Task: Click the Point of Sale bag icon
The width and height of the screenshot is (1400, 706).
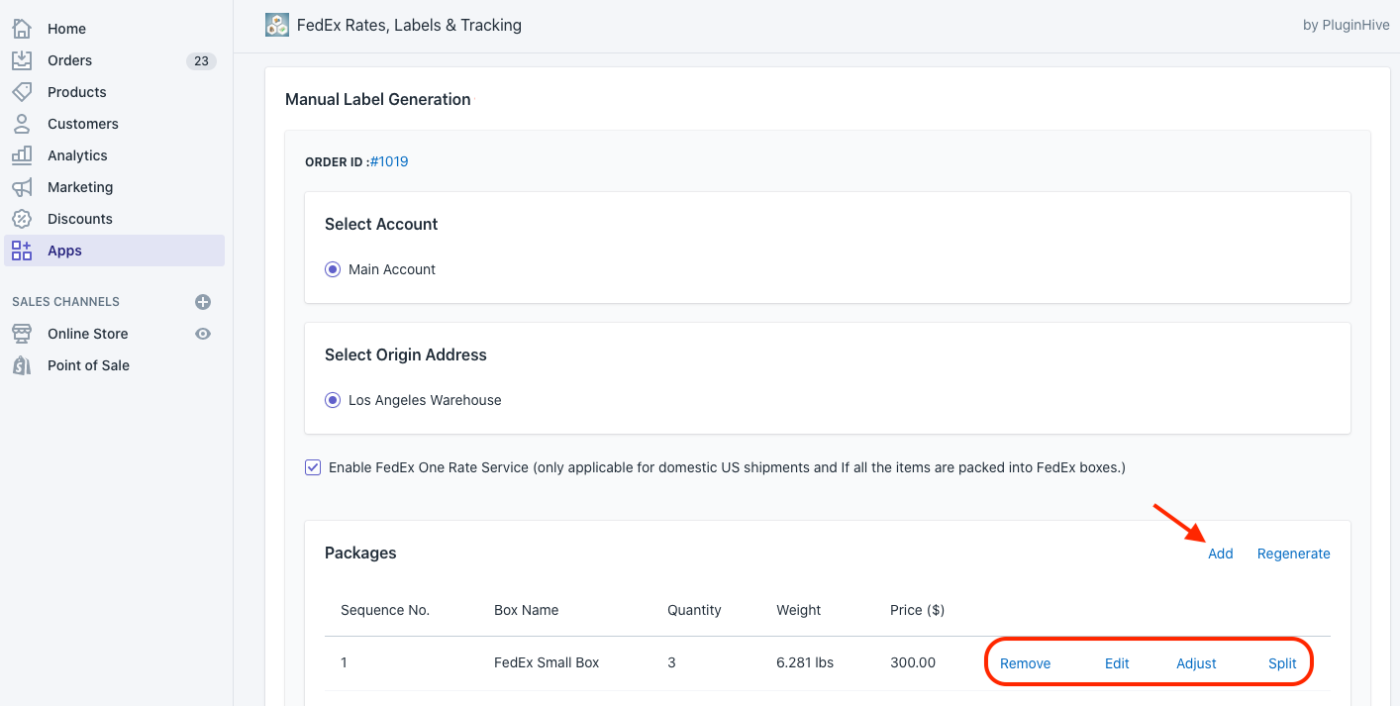Action: [22, 365]
